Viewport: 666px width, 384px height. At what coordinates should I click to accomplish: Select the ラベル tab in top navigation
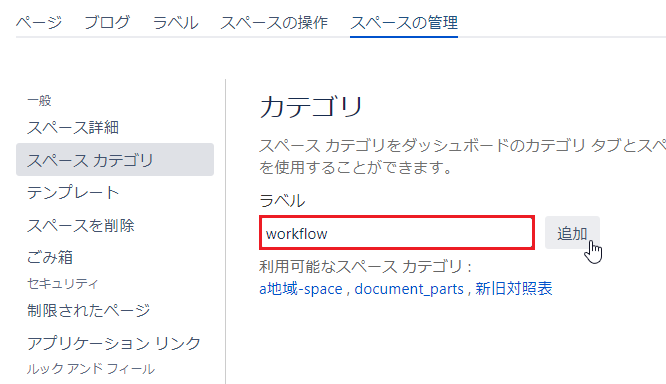click(175, 23)
